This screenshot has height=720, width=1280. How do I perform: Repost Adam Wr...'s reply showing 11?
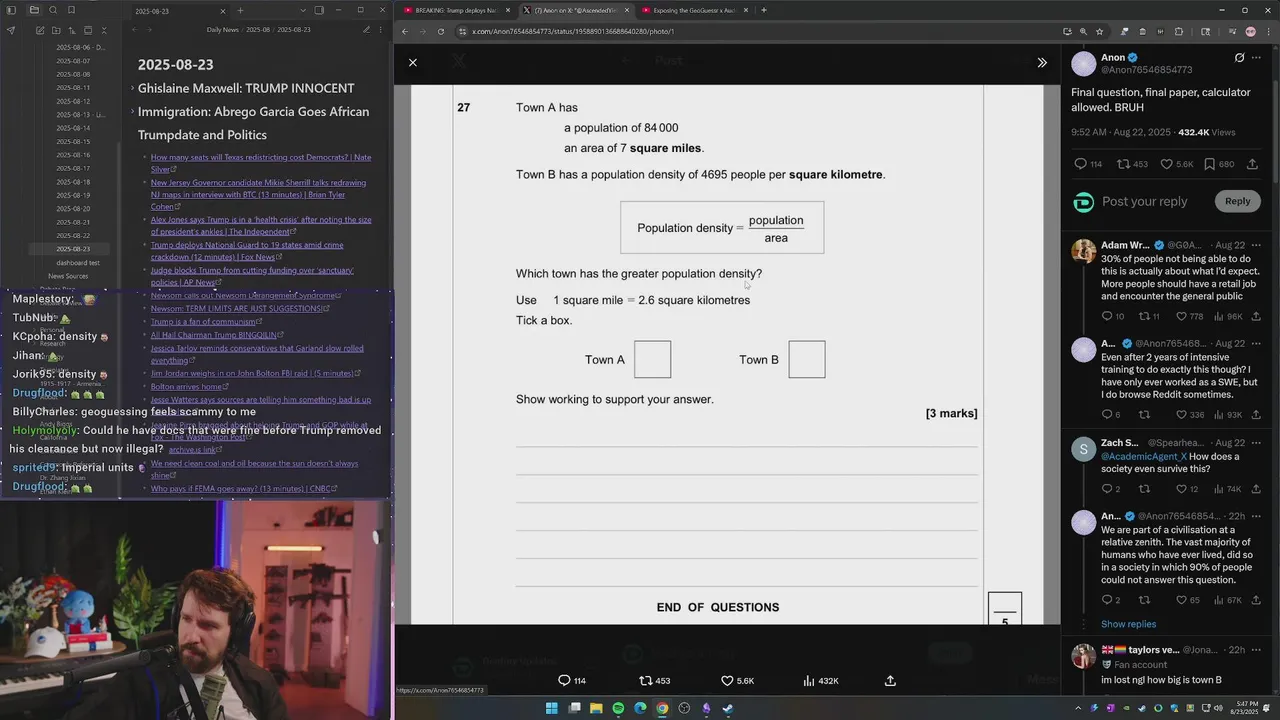pyautogui.click(x=1149, y=316)
